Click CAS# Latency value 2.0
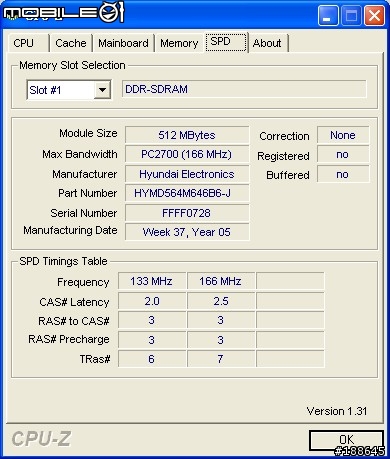390x459 pixels. coord(152,301)
